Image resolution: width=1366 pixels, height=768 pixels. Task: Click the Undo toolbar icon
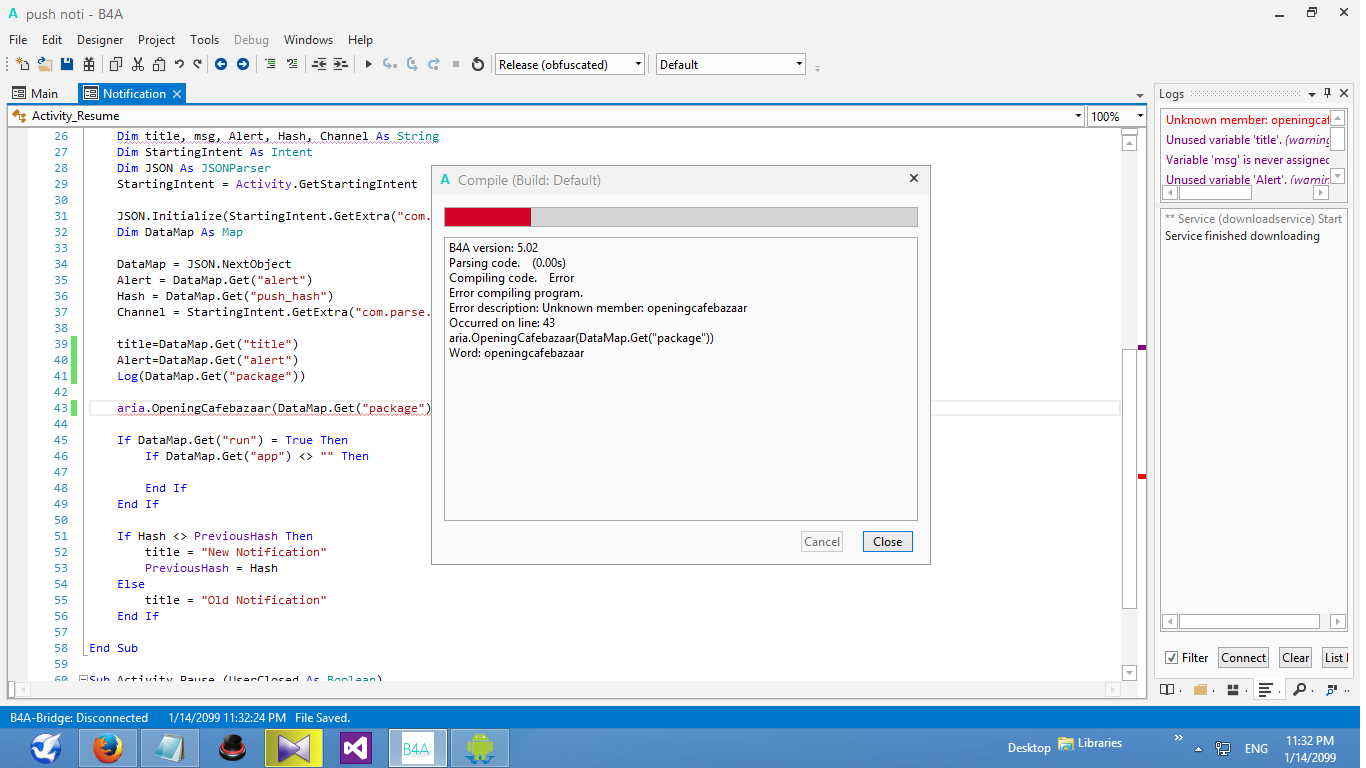click(x=179, y=64)
